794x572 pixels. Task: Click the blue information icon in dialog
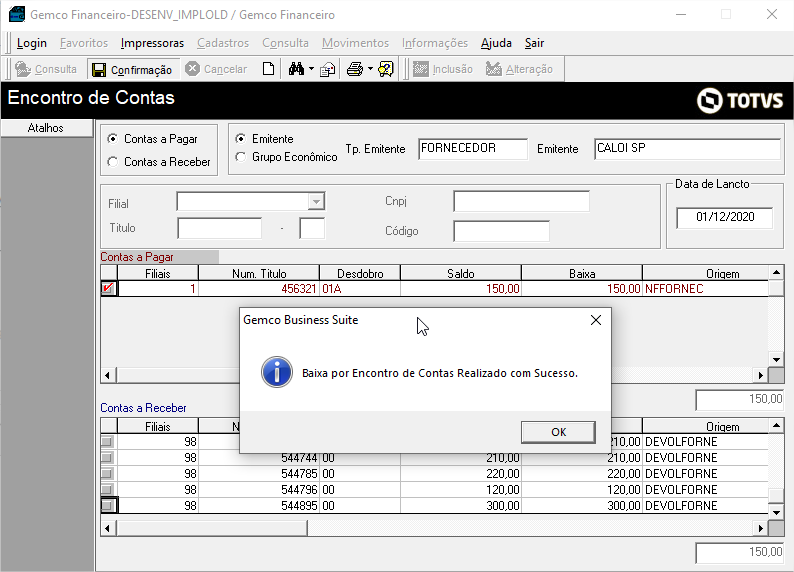coord(276,372)
